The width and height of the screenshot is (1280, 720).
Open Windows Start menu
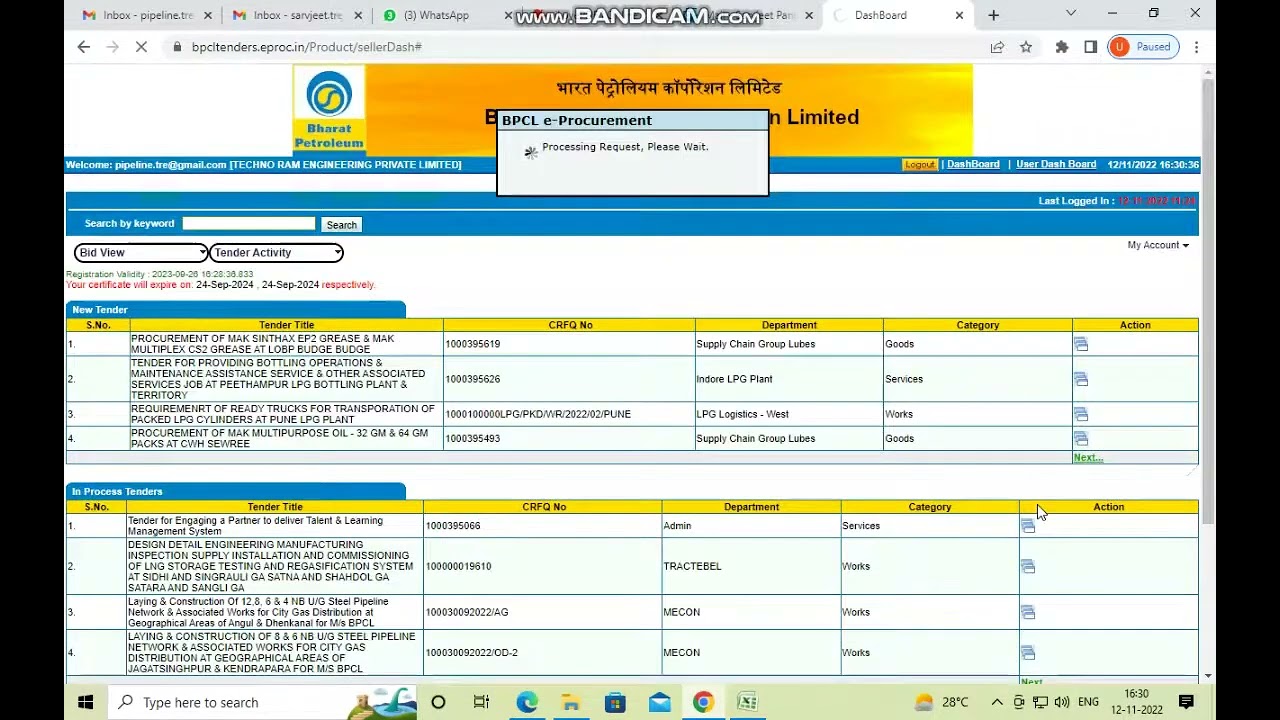pos(86,702)
